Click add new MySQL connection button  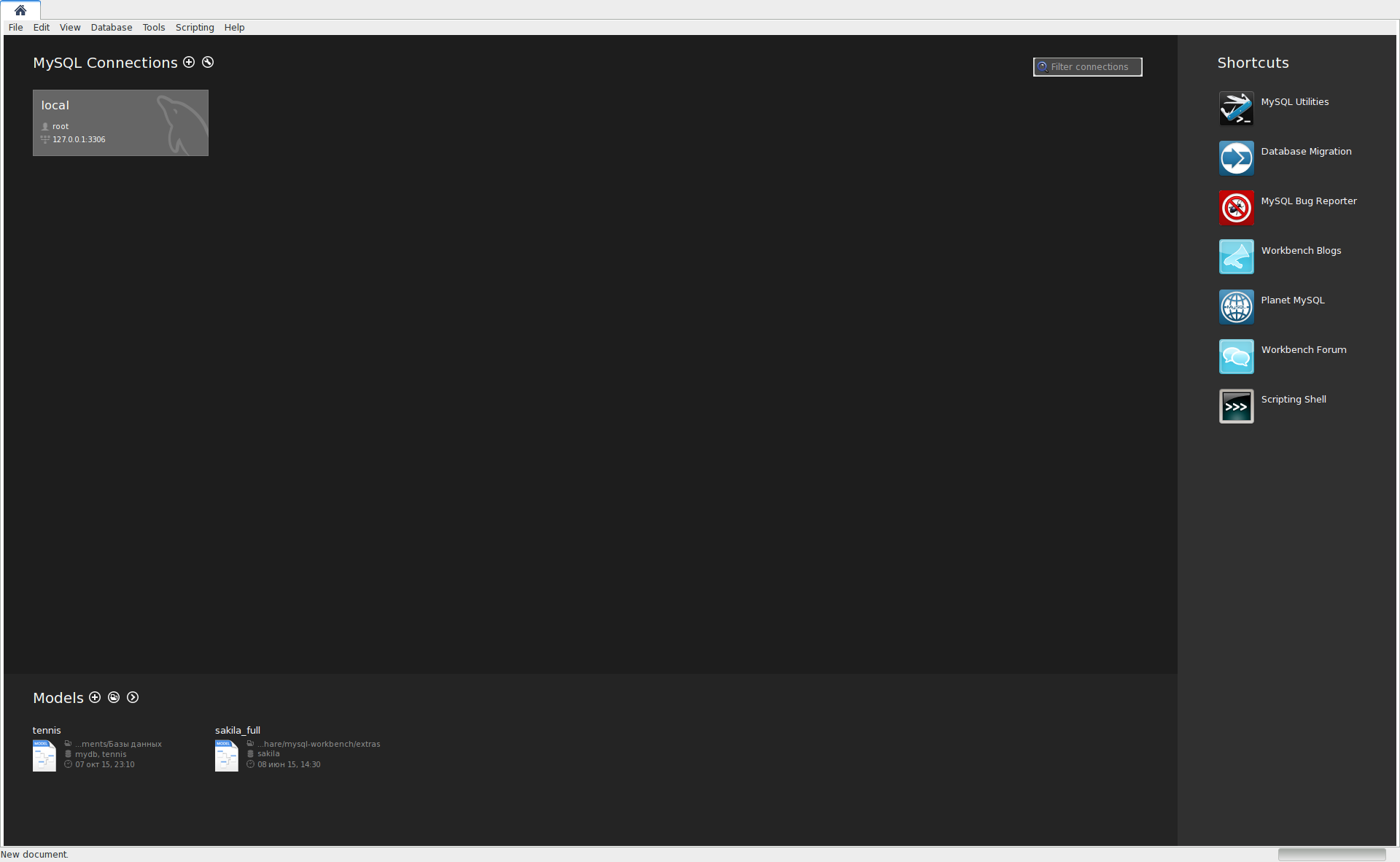point(189,62)
